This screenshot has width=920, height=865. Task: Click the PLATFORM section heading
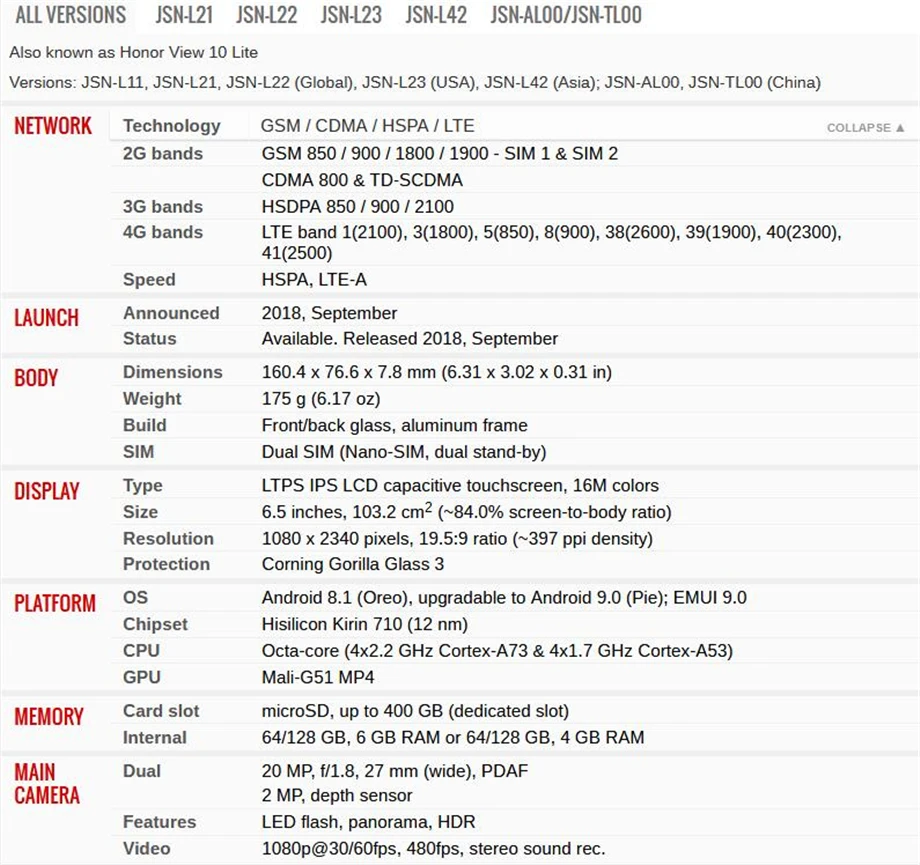(55, 603)
